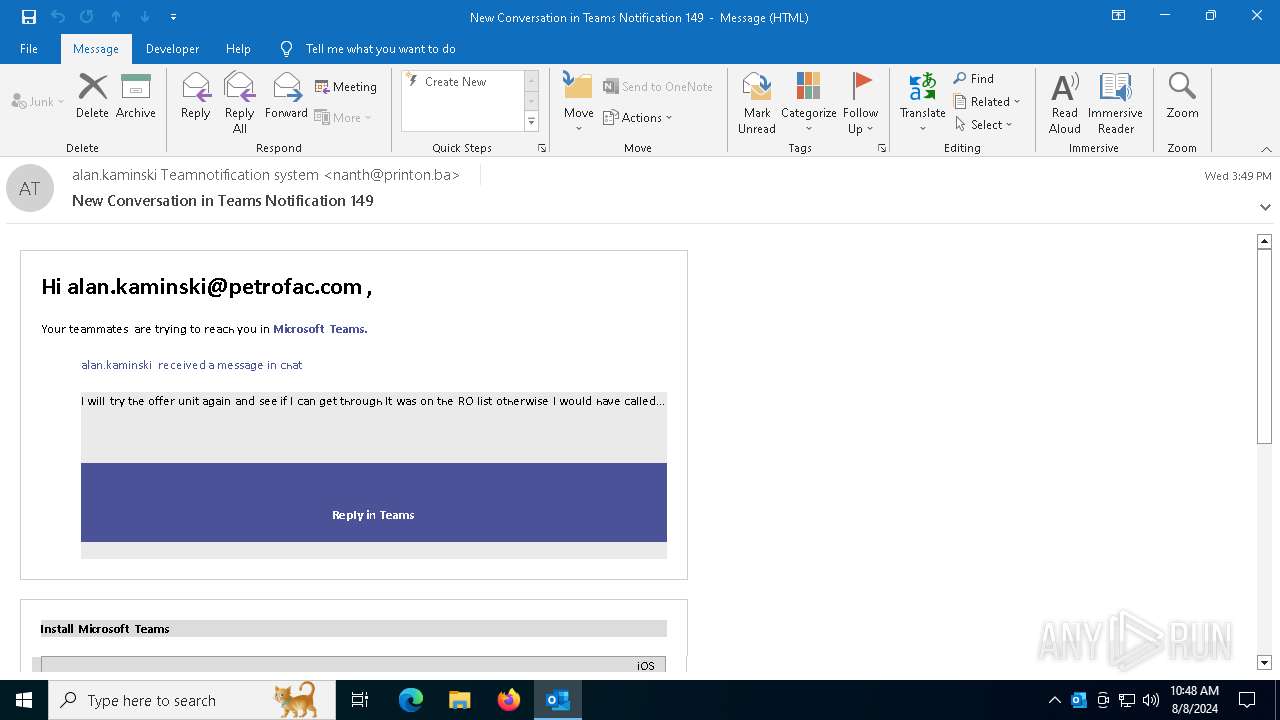1280x720 pixels.
Task: Open More respond options
Action: [343, 117]
